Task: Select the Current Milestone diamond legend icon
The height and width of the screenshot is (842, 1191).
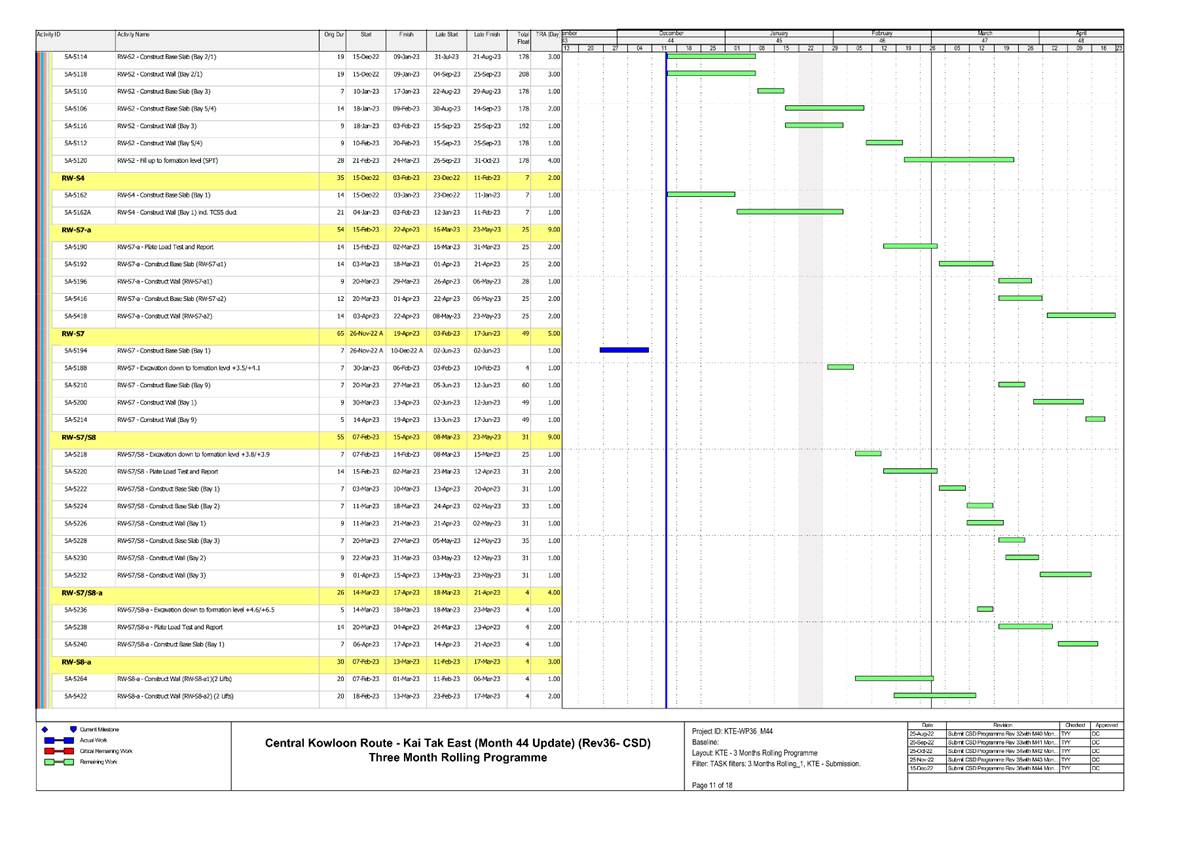Action: (x=44, y=729)
